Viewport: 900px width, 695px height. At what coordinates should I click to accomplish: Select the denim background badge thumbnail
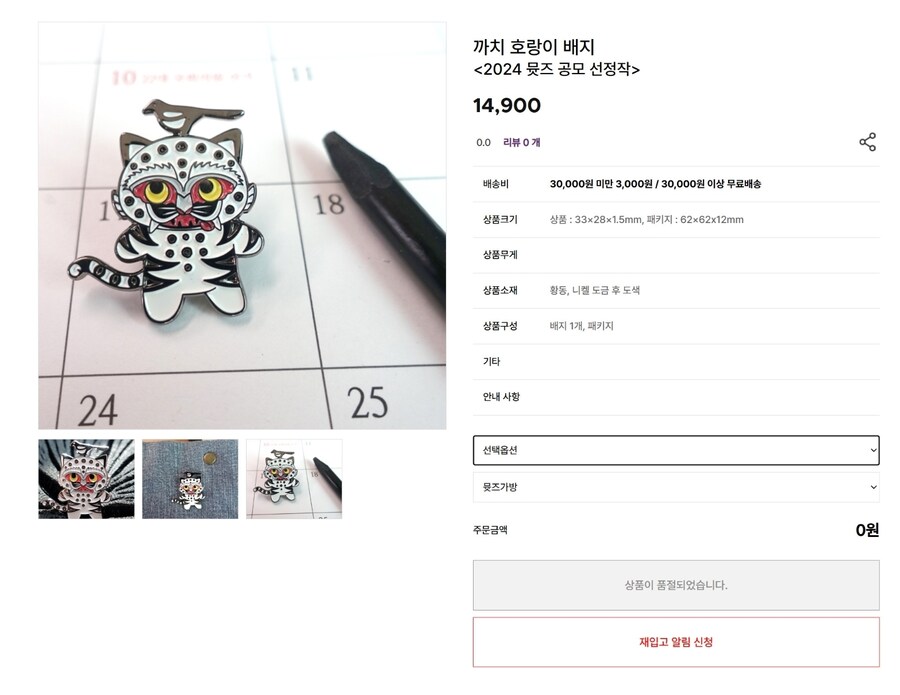pyautogui.click(x=189, y=479)
